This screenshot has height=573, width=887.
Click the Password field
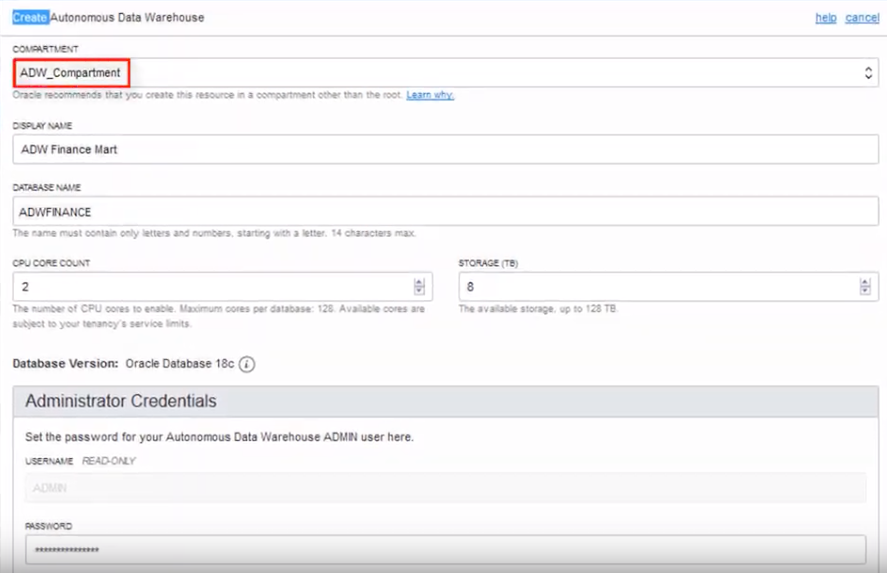coord(445,549)
